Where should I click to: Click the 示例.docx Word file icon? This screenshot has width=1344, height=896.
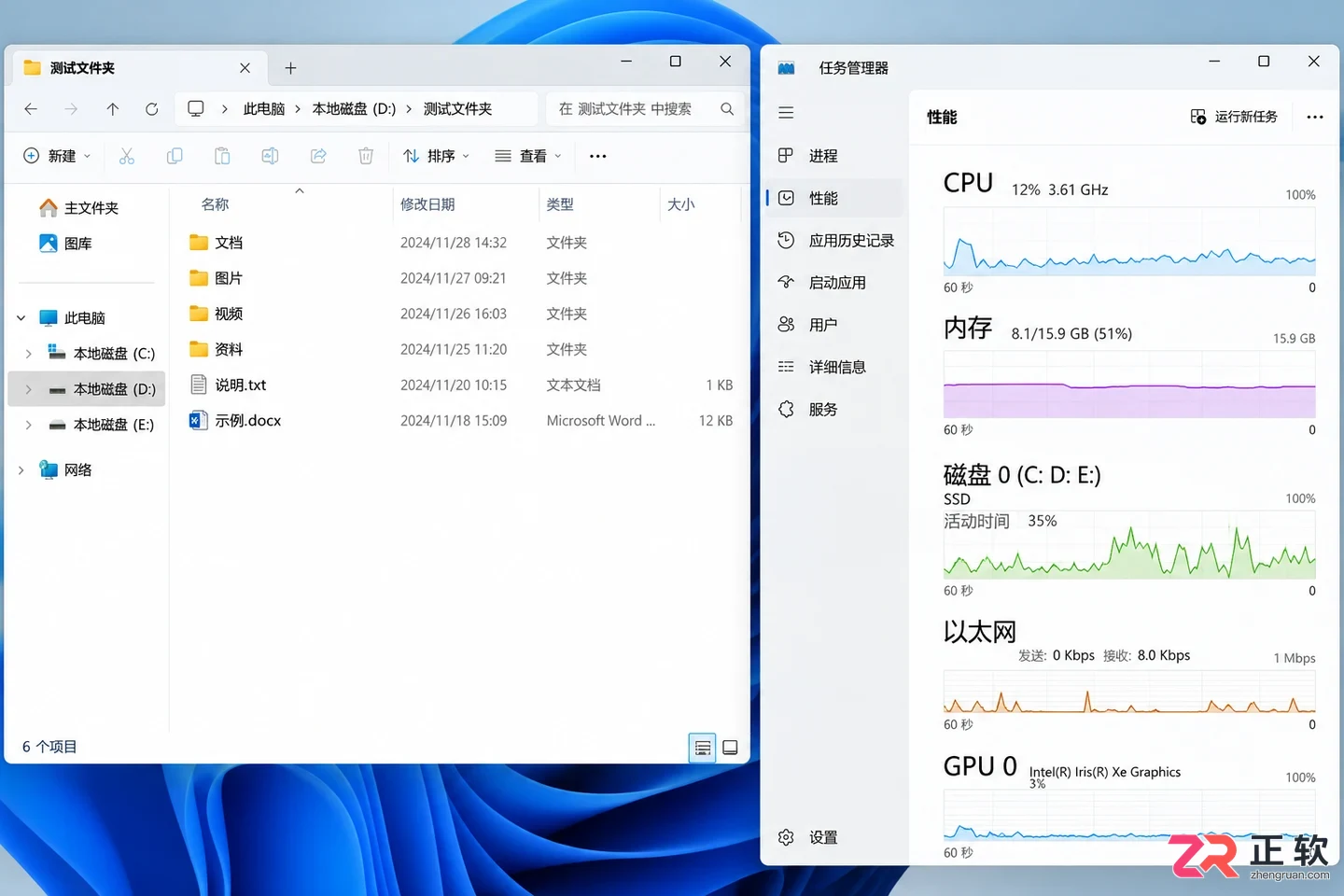tap(197, 420)
